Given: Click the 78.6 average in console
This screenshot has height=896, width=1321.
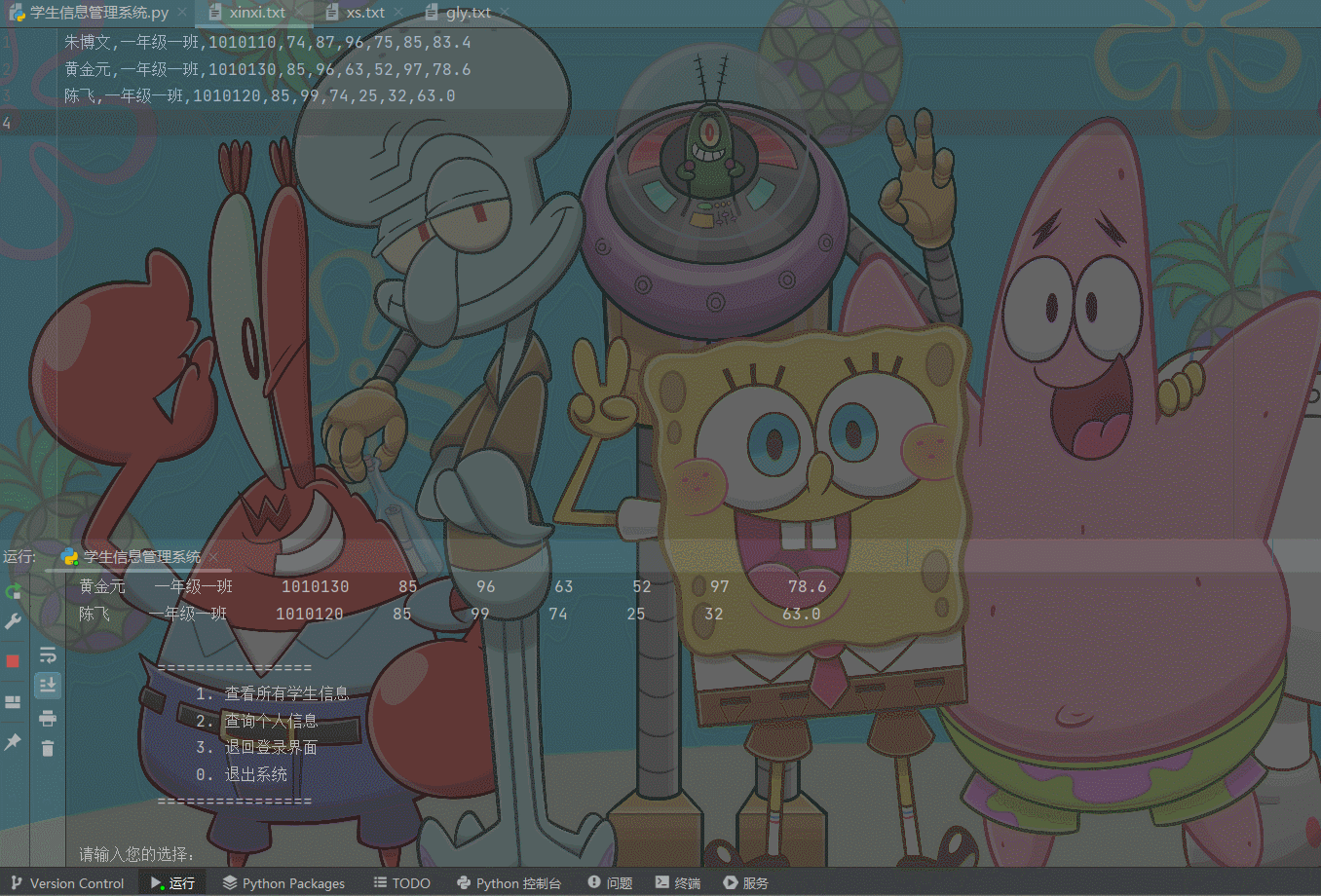Looking at the screenshot, I should click(x=807, y=586).
